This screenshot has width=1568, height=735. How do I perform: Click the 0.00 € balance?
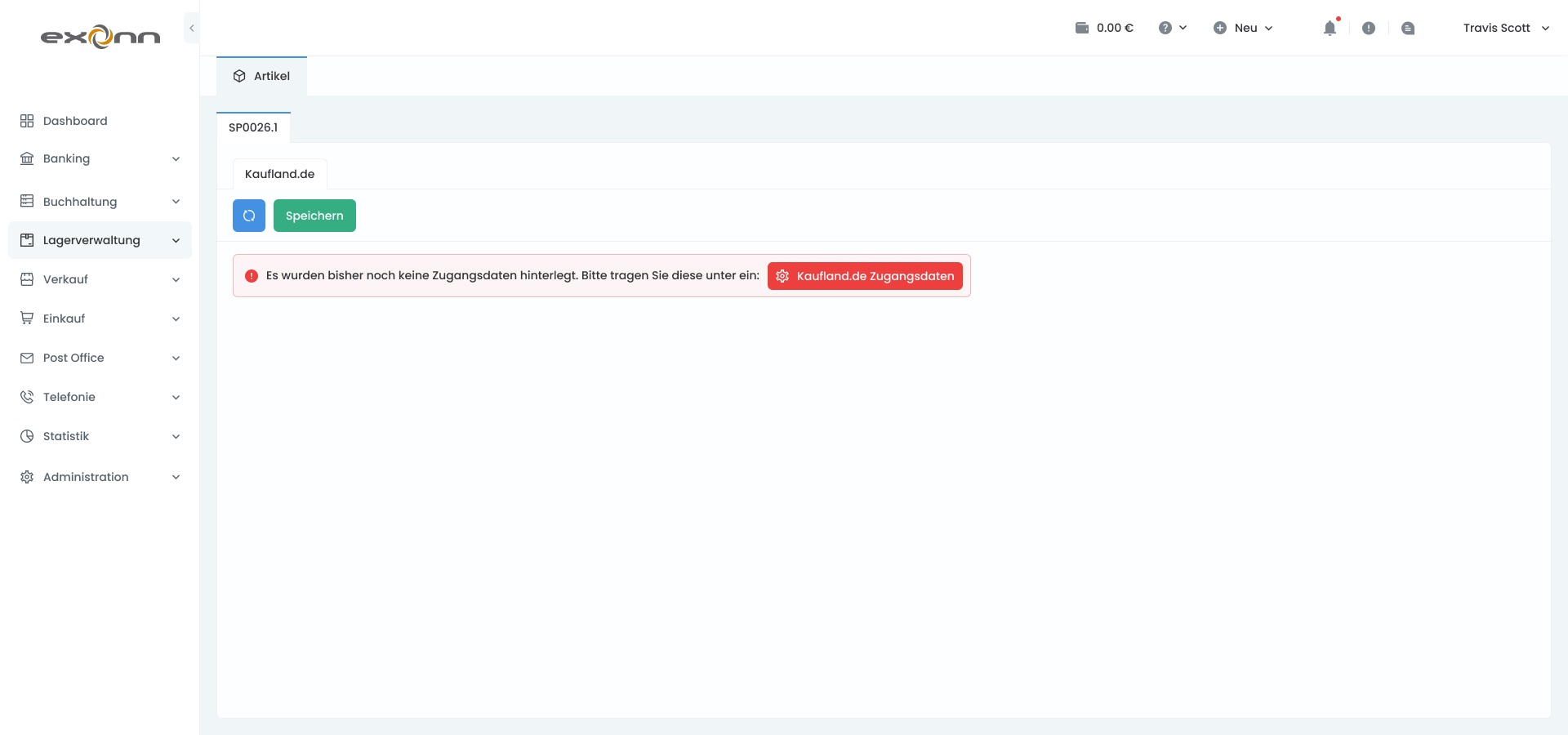(x=1115, y=28)
